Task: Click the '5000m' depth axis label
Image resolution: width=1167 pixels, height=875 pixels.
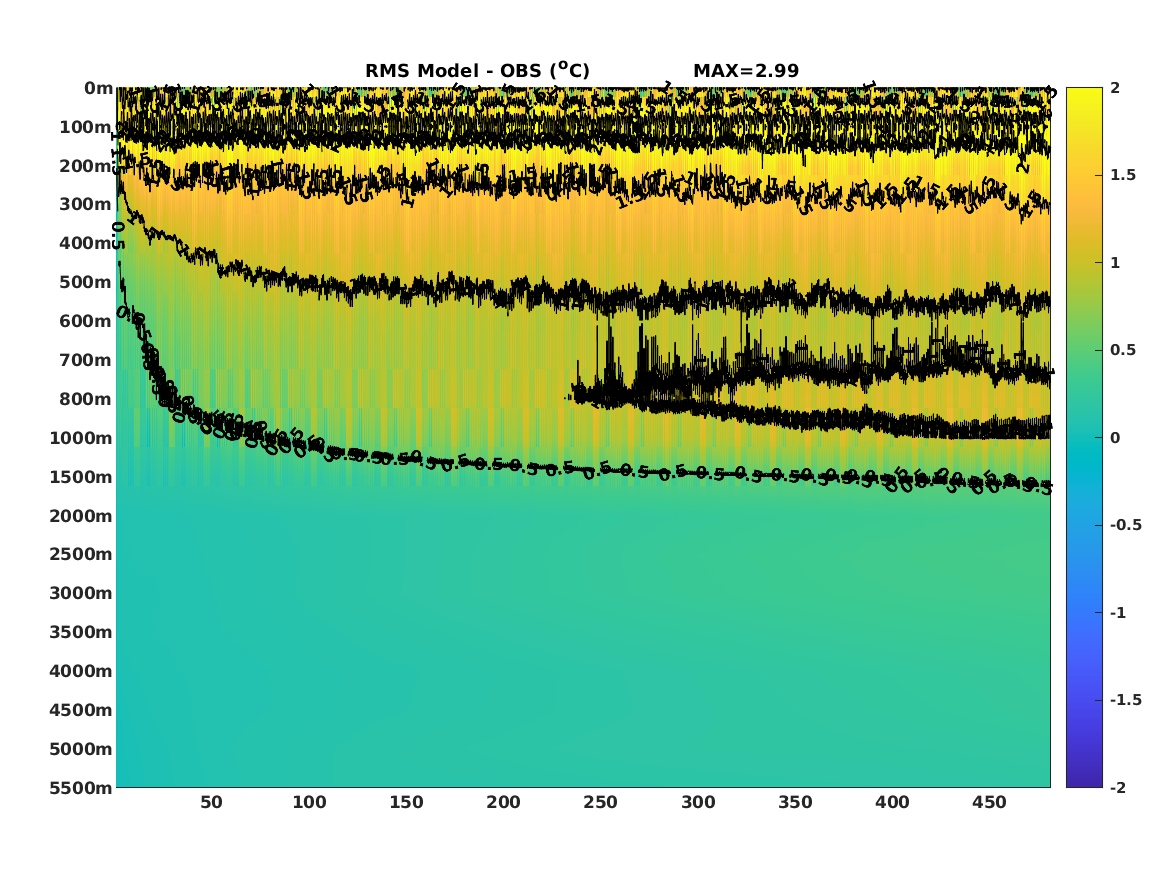Action: pos(81,749)
